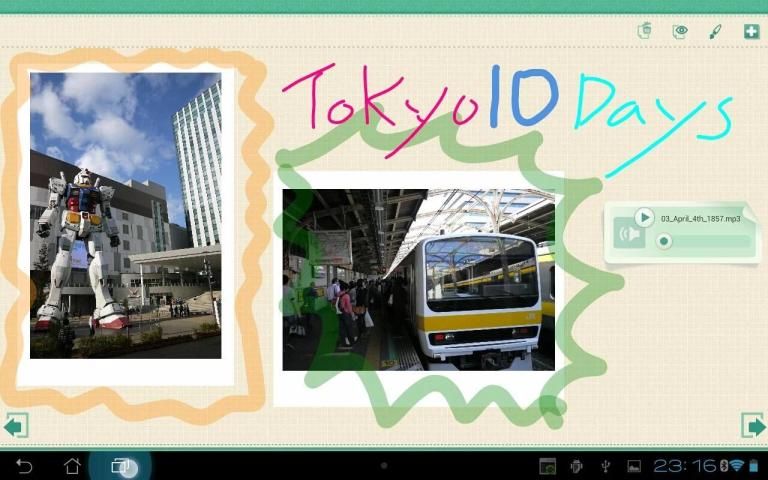Tap the green plus add button

point(751,31)
